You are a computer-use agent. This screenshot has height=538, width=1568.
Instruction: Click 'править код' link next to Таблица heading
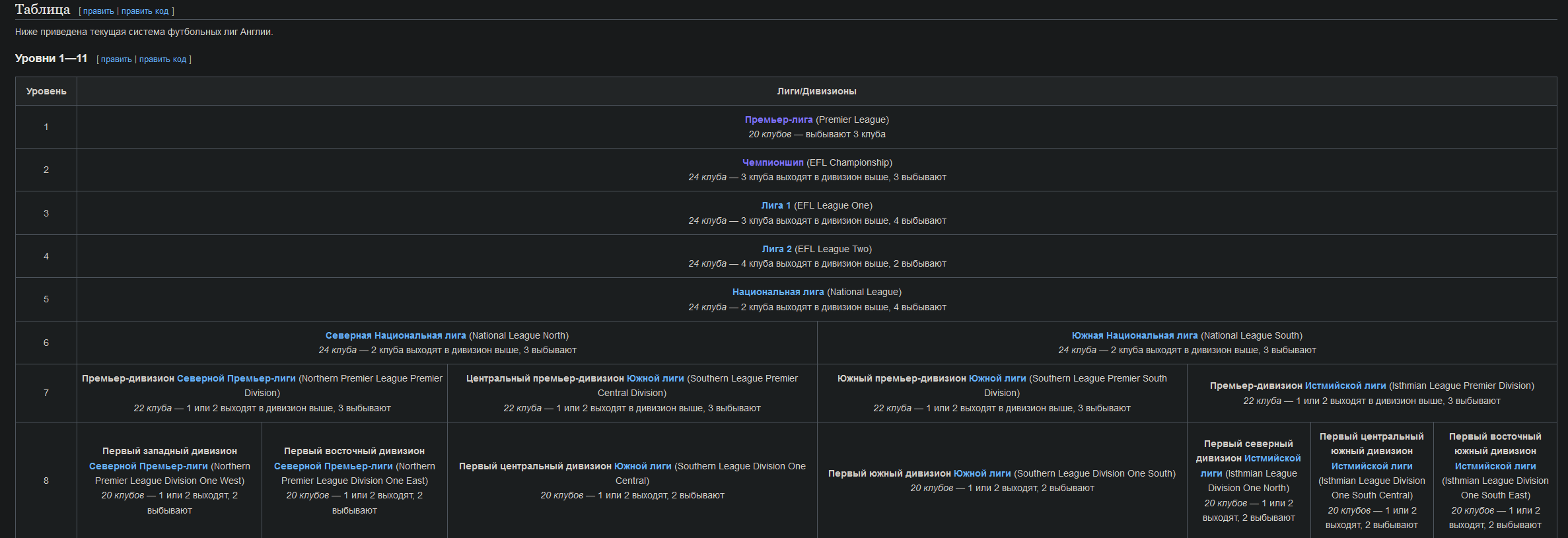[145, 11]
